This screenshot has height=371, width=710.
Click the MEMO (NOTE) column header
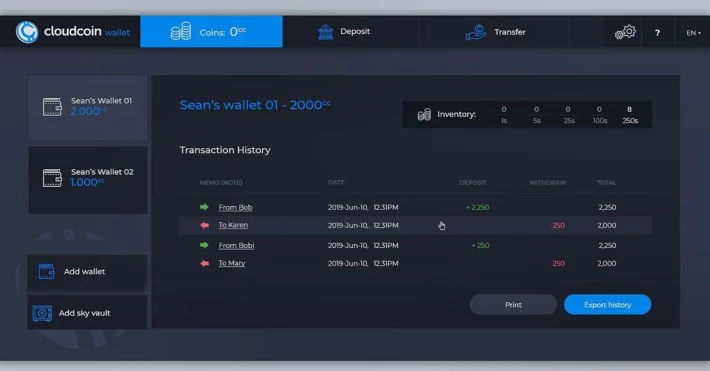pos(221,183)
